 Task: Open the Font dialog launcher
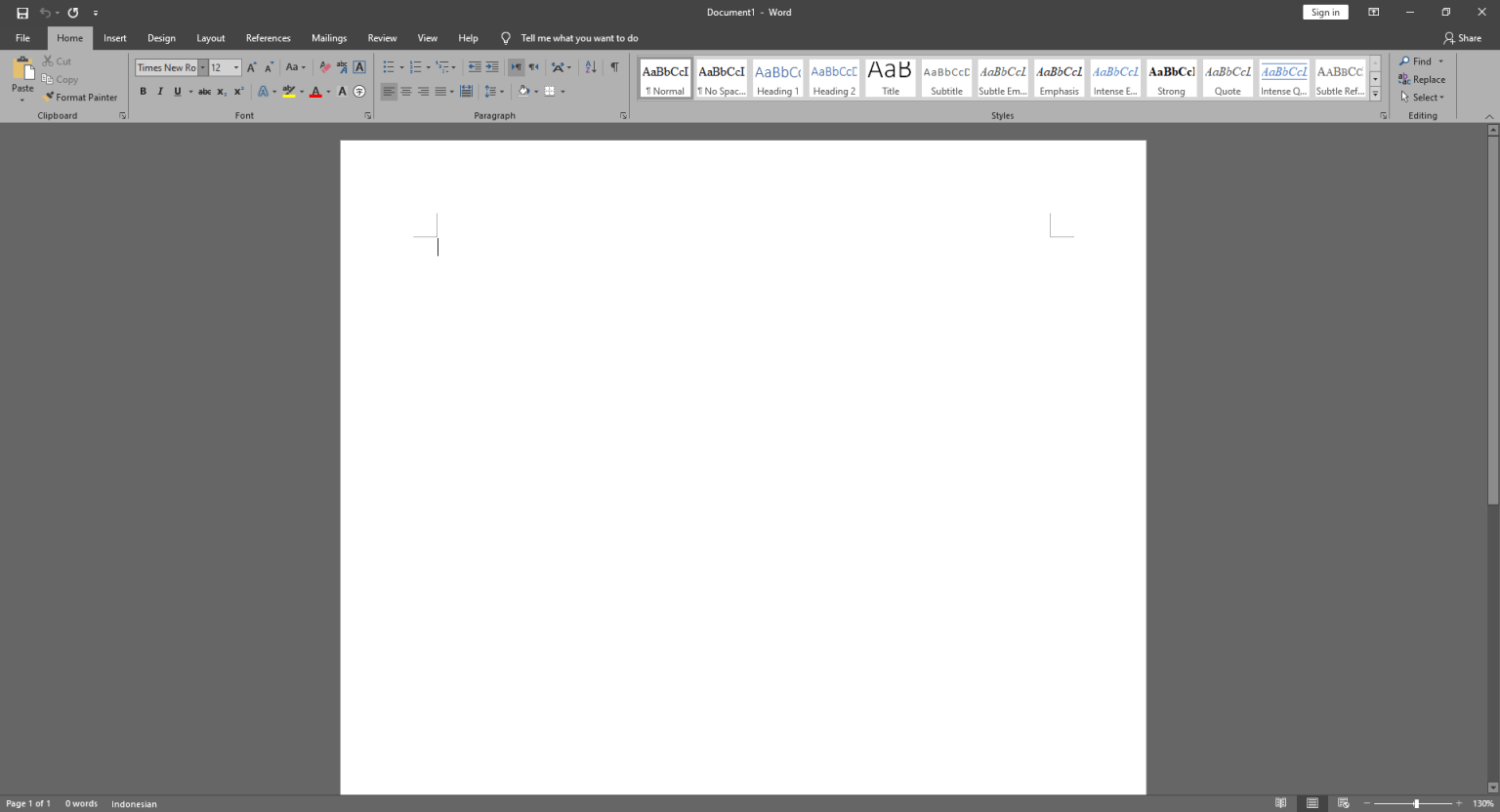368,116
